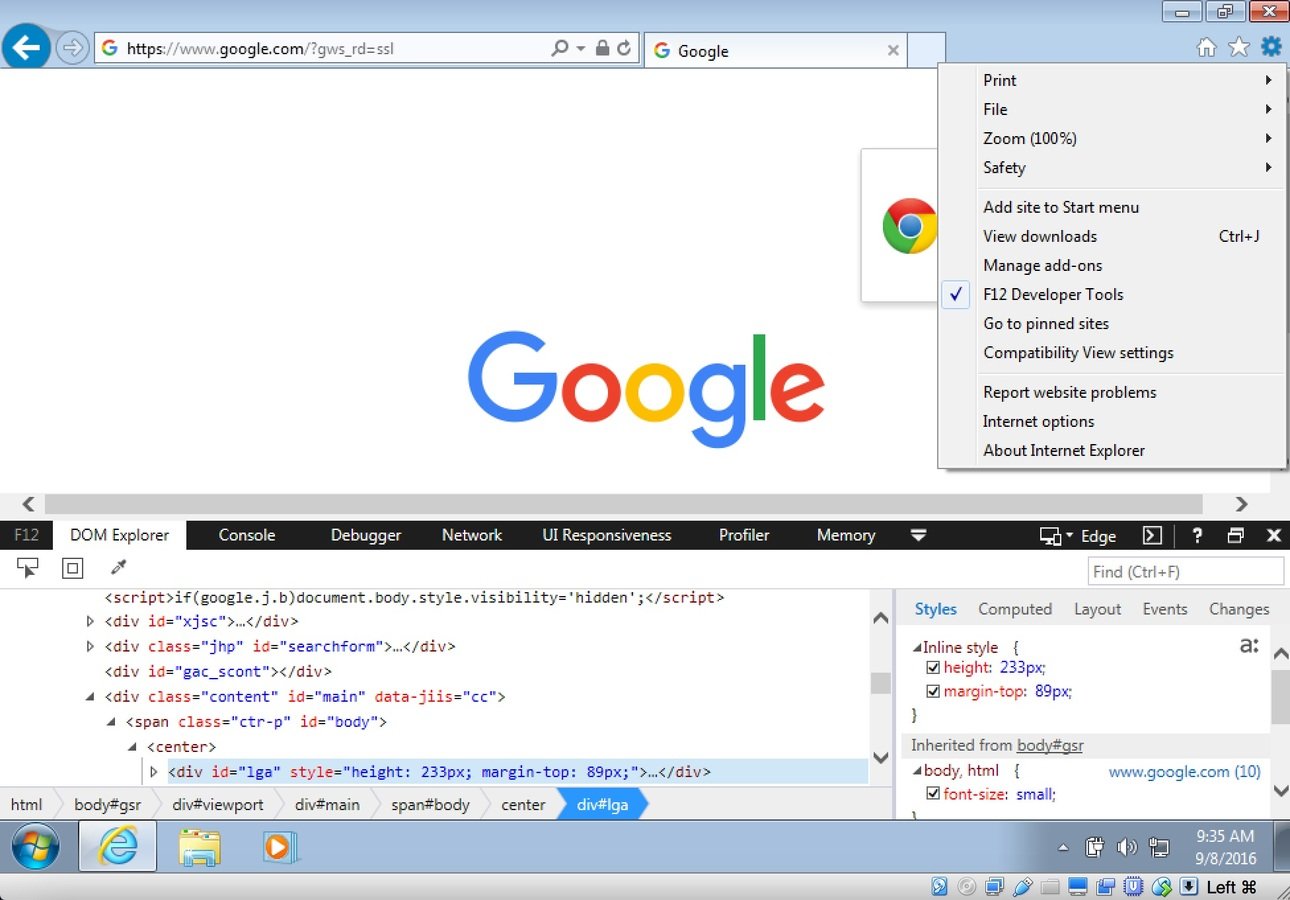The height and width of the screenshot is (900, 1290).
Task: Expand the div id lga node
Action: click(154, 772)
